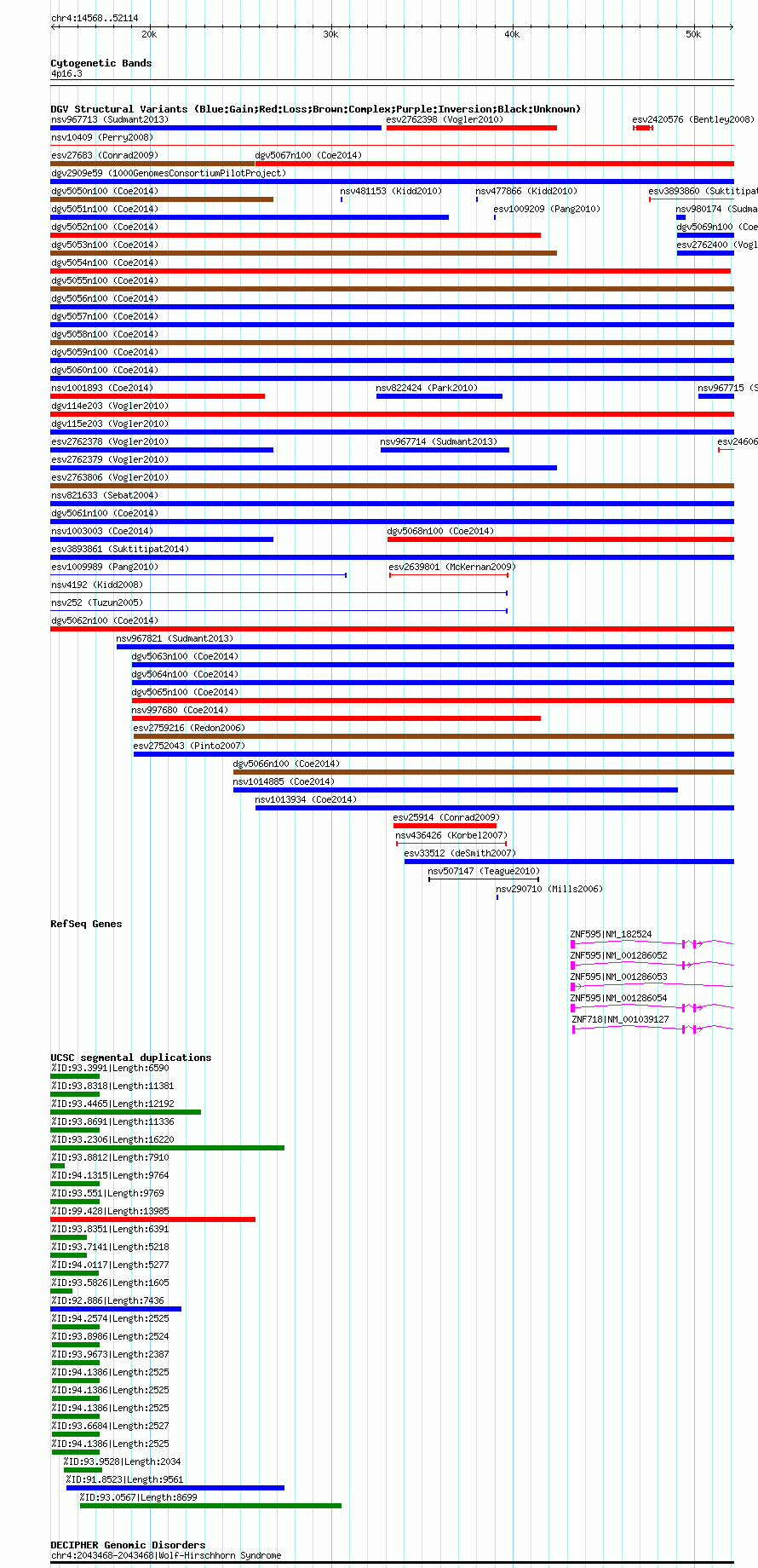This screenshot has height=1568, width=758.
Task: Select esv1009209 (Pang2010) variant
Action: coord(495,217)
